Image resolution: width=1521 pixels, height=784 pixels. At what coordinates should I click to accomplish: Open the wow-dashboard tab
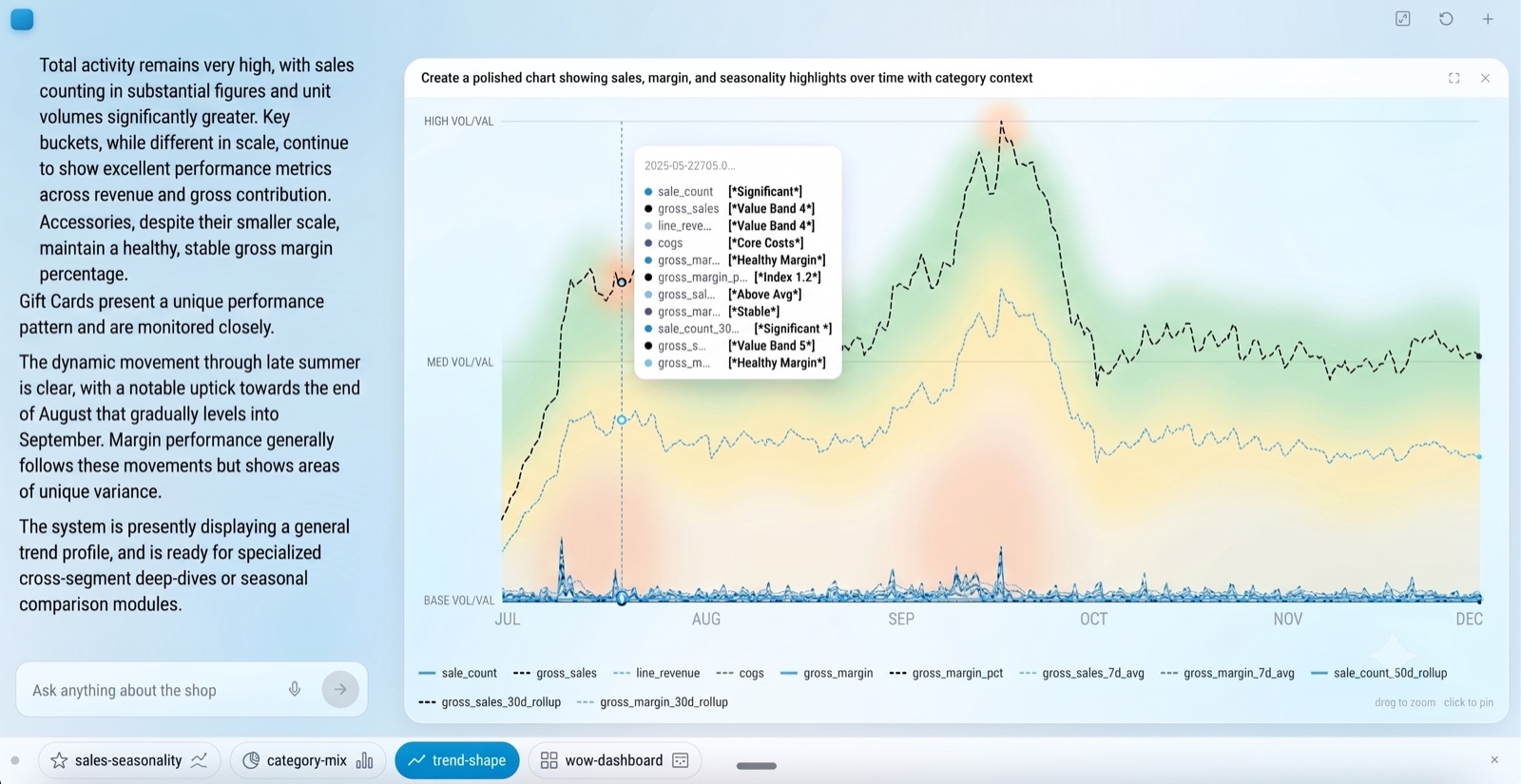pyautogui.click(x=615, y=760)
